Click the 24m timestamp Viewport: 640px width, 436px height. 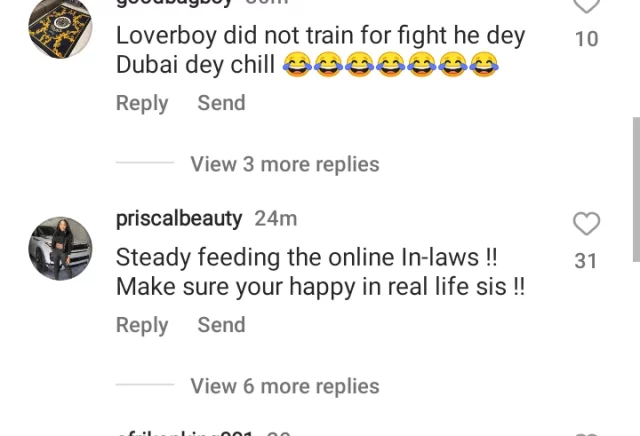click(x=276, y=219)
